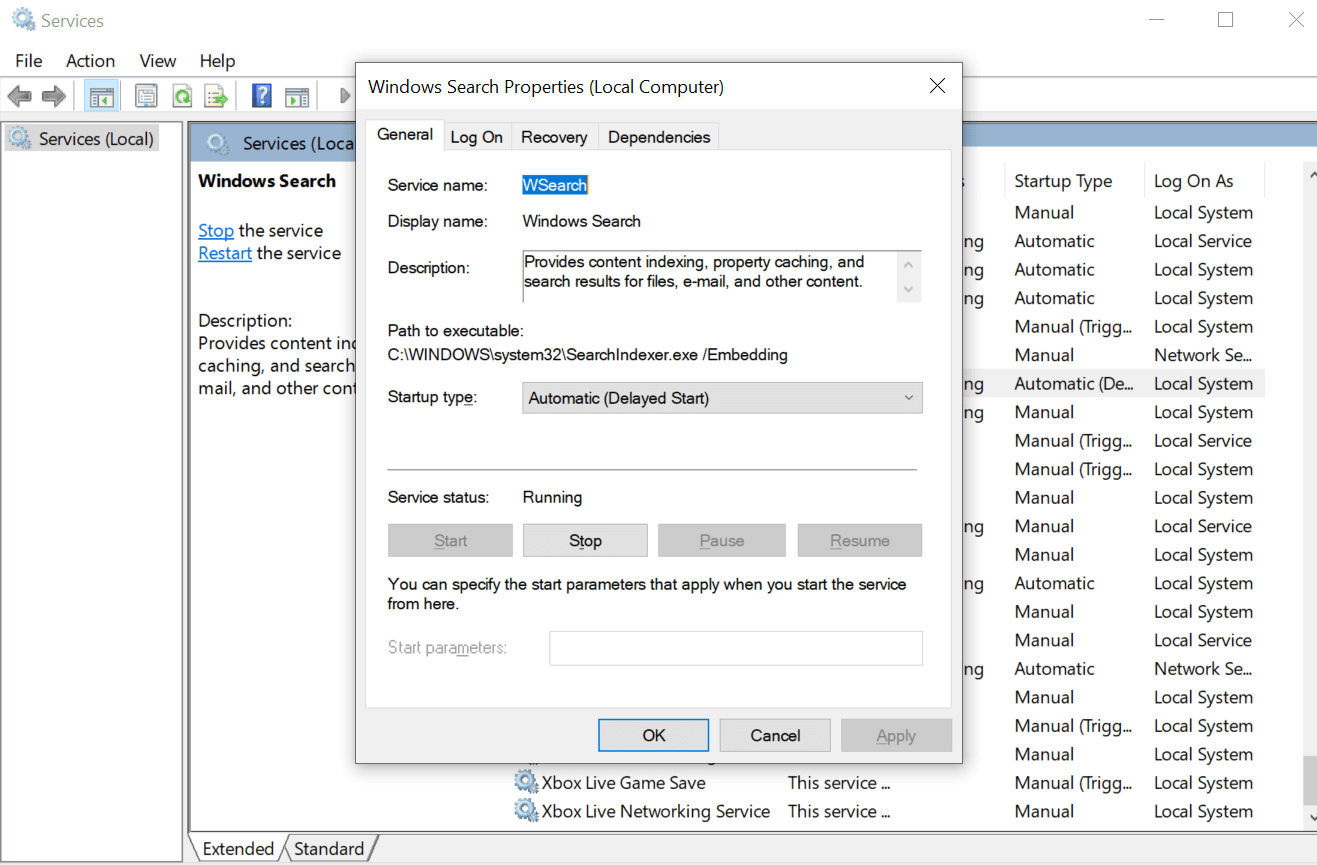This screenshot has height=865, width=1317.
Task: Open the Action menu
Action: [x=90, y=61]
